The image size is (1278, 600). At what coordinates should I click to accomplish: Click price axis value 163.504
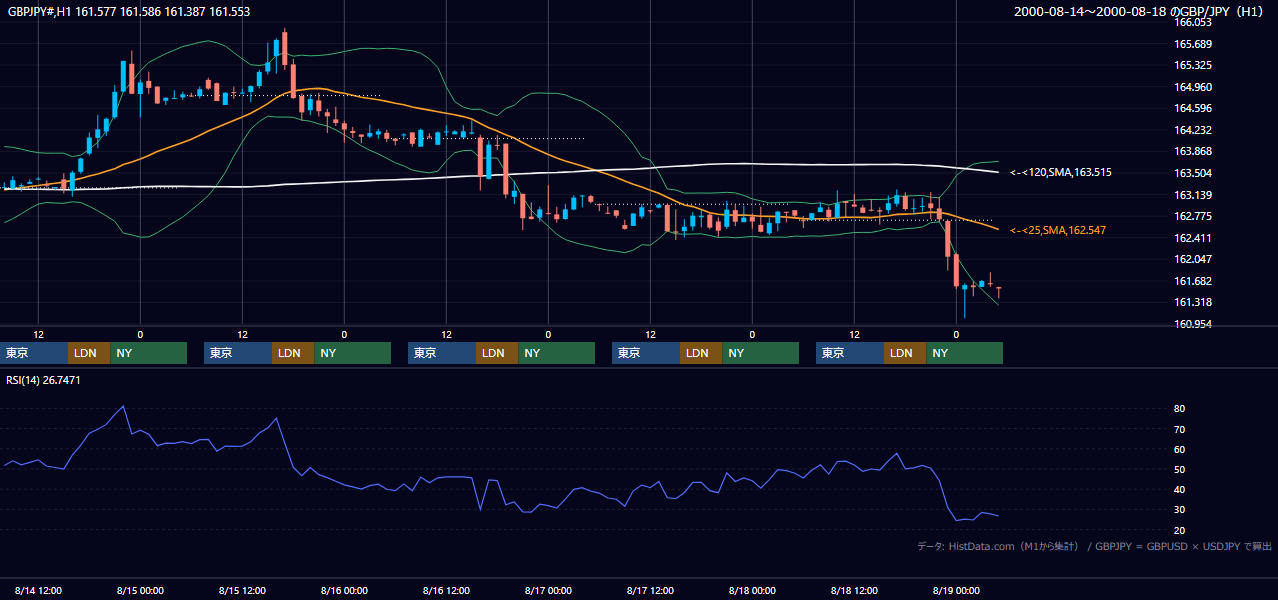[1193, 173]
